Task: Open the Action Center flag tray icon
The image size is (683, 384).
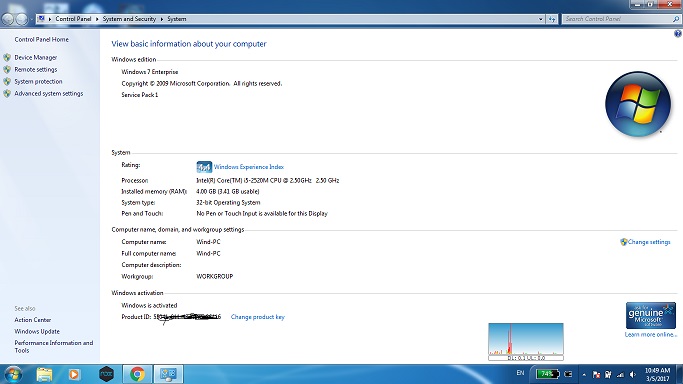Action: [x=596, y=374]
